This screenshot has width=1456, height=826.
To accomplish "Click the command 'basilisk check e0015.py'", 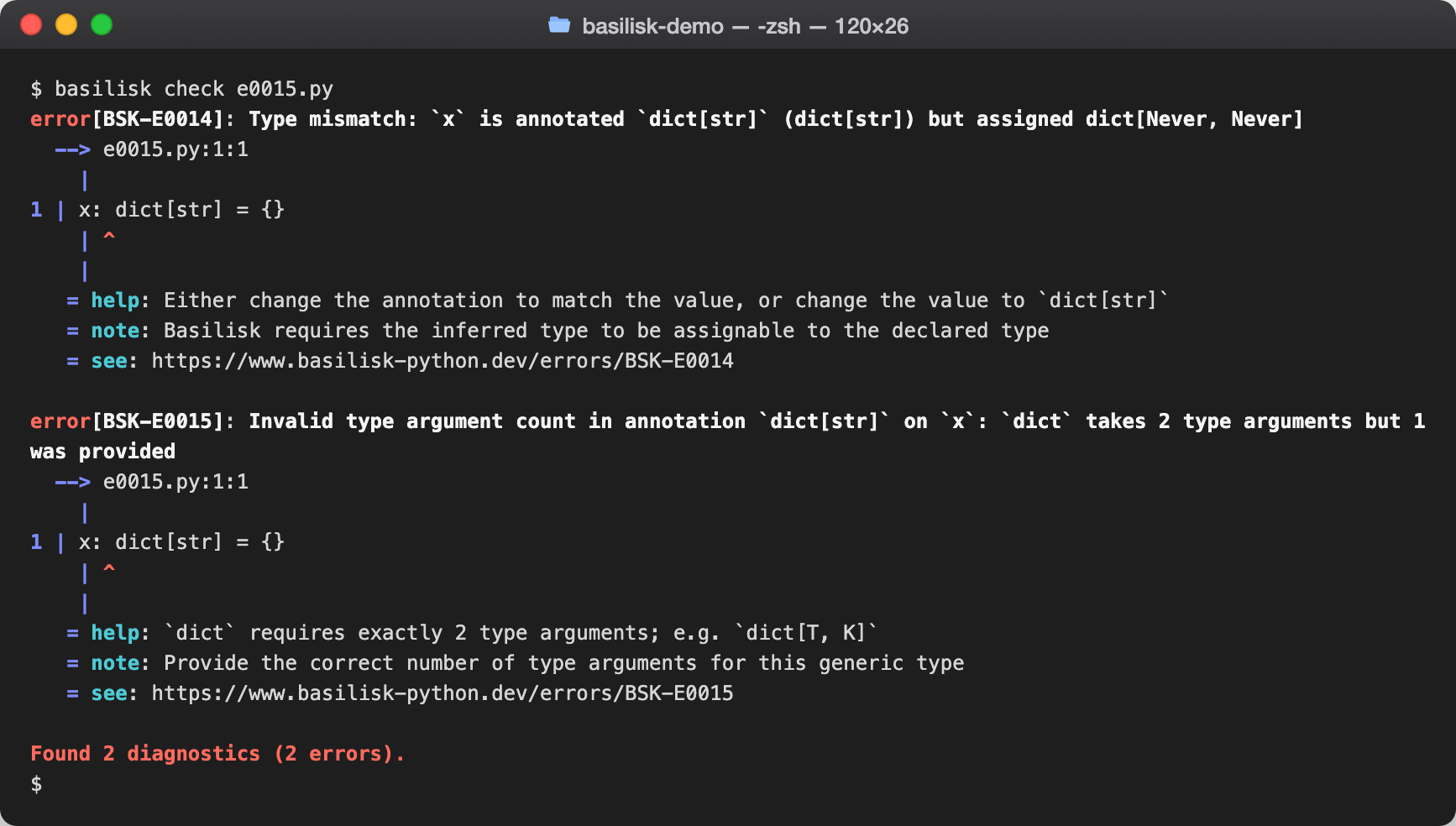I will (x=194, y=89).
